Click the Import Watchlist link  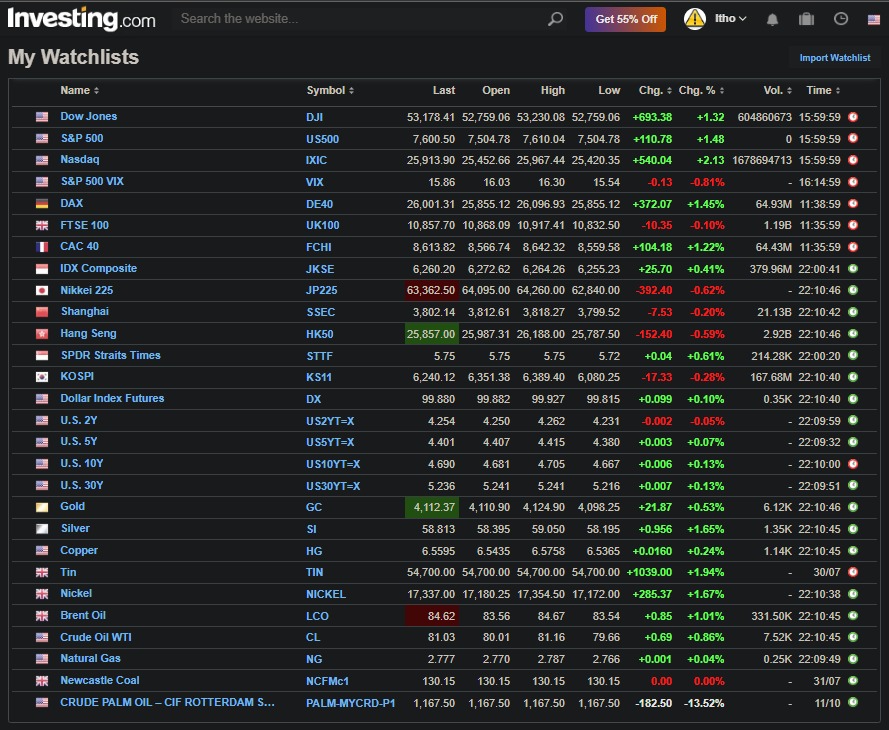pyautogui.click(x=835, y=58)
